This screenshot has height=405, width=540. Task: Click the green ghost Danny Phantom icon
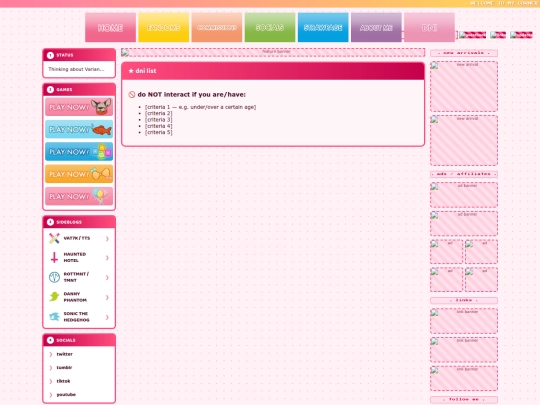(x=54, y=297)
